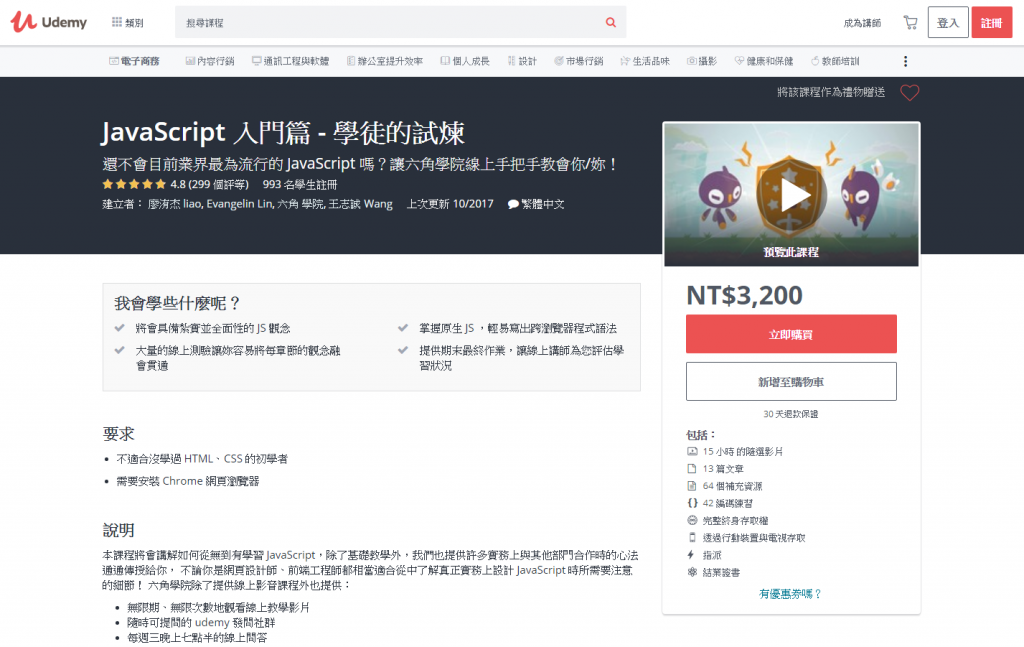Click the 新增至購物車 add to cart button
The height and width of the screenshot is (647, 1024).
pyautogui.click(x=791, y=382)
